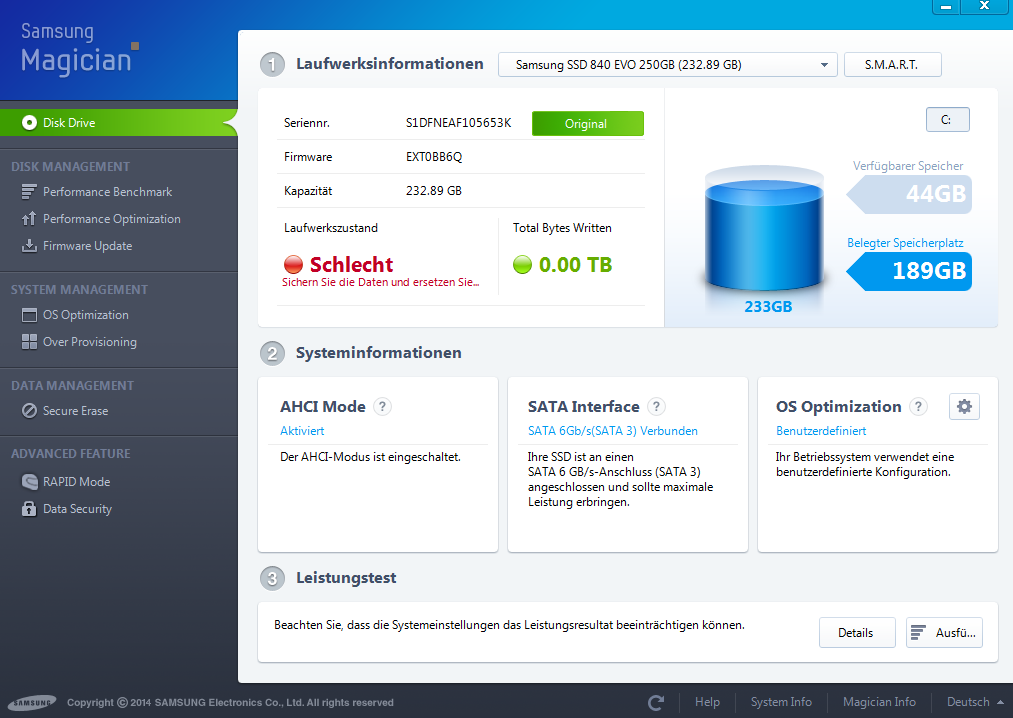Run the performance test with Ausfü... button
The width and height of the screenshot is (1013, 718).
pyautogui.click(x=945, y=633)
